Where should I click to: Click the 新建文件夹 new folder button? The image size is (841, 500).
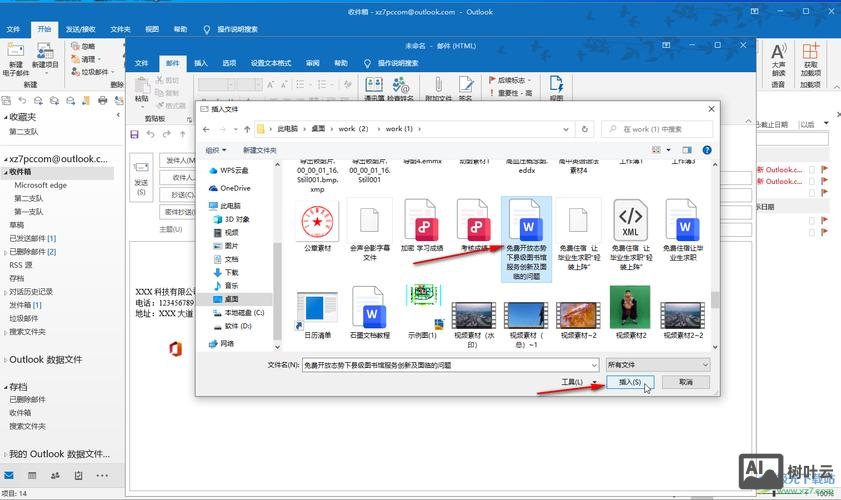tap(259, 150)
